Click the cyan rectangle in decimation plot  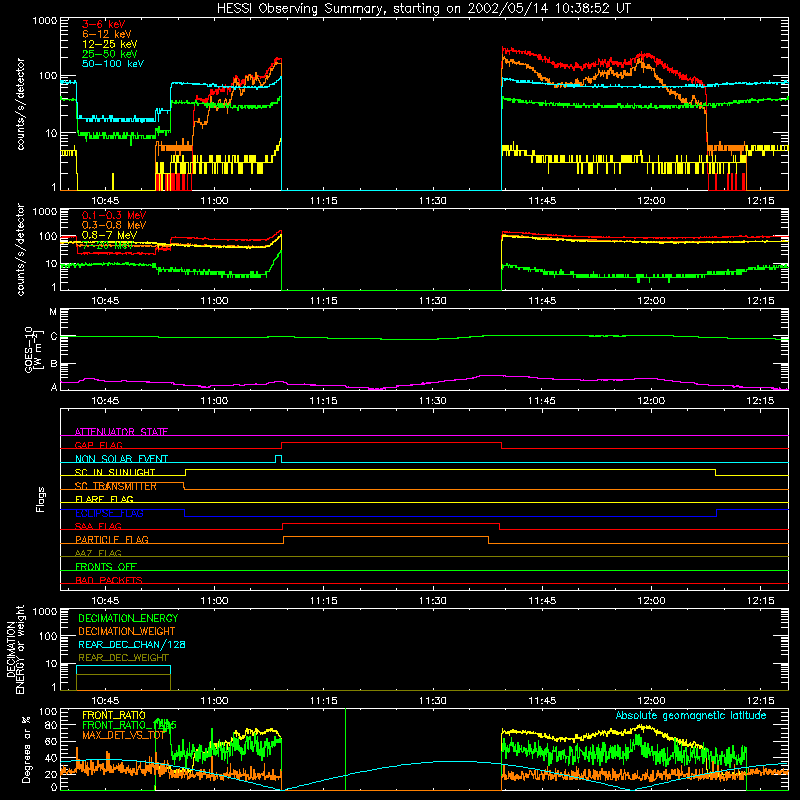click(x=123, y=670)
